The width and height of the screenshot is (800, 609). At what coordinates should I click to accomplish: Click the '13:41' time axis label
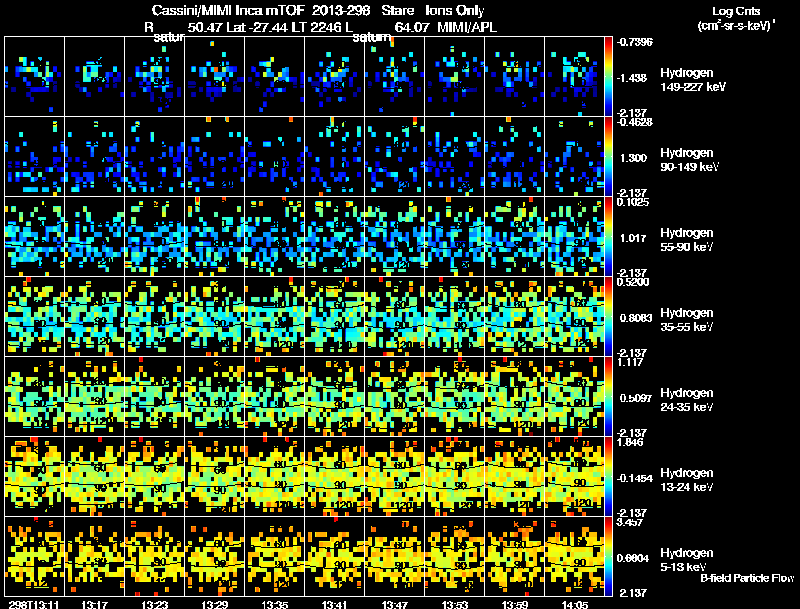point(335,604)
